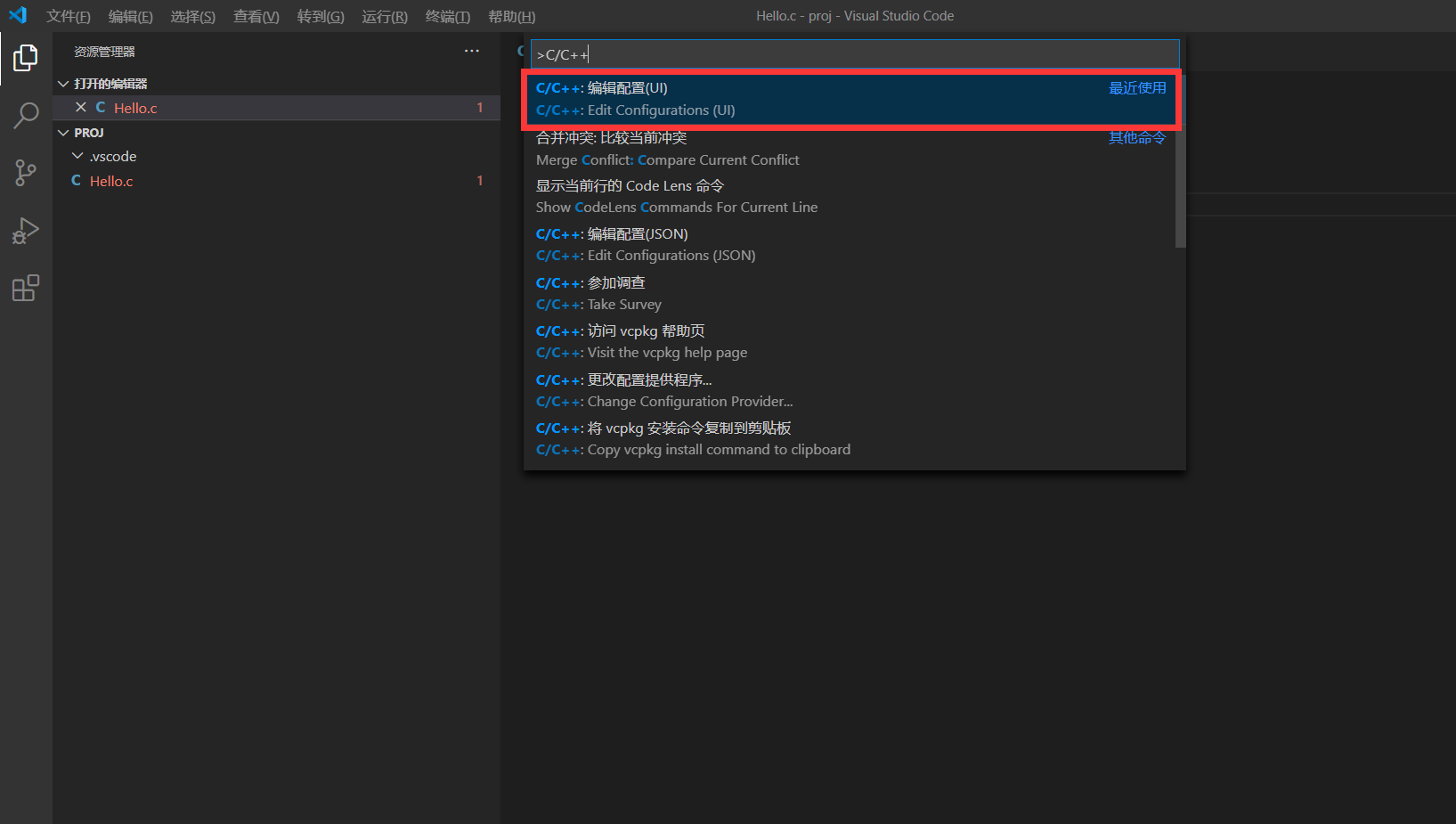Run C/C++: Change Configuration Provider command

pos(850,391)
